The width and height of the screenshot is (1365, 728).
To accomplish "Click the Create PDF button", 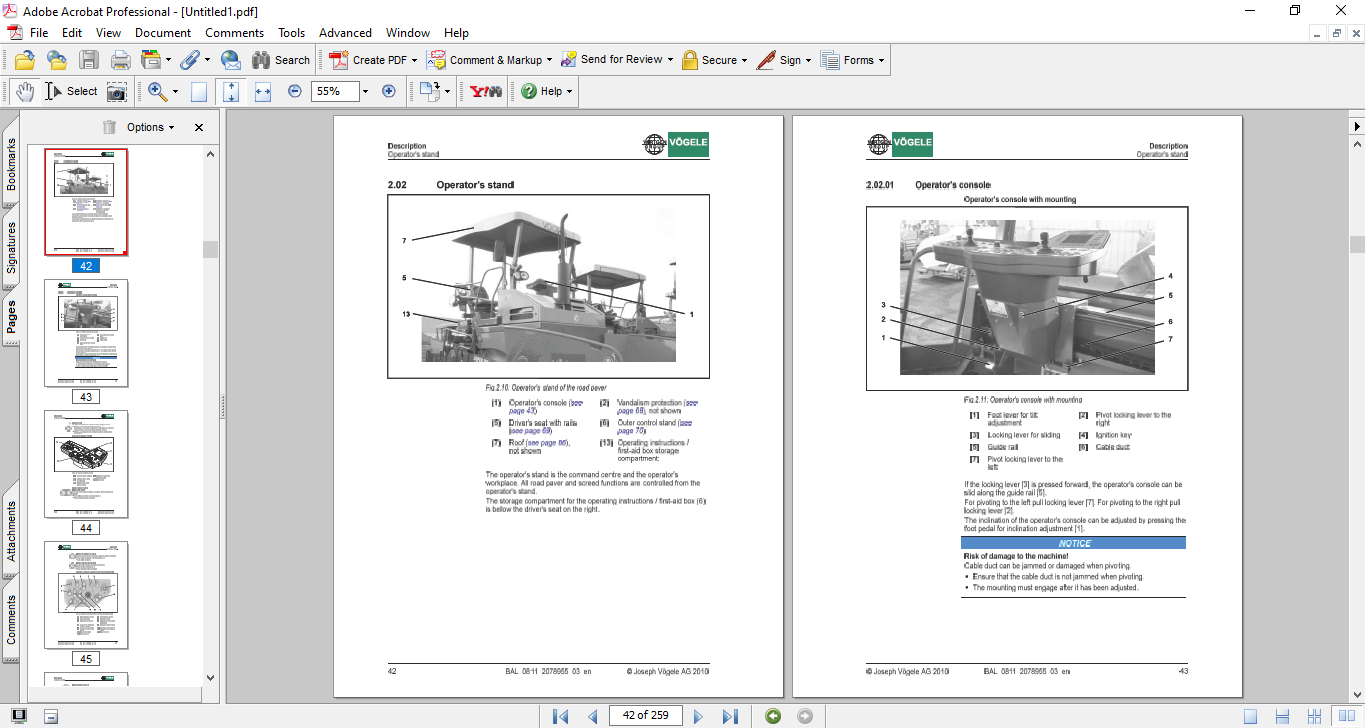I will pos(369,60).
